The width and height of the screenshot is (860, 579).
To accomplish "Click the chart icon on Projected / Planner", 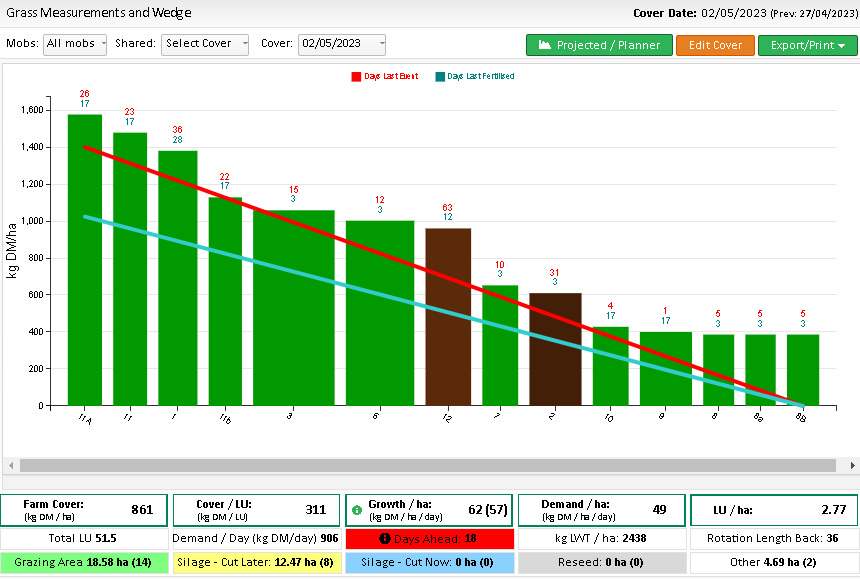I will tap(545, 45).
